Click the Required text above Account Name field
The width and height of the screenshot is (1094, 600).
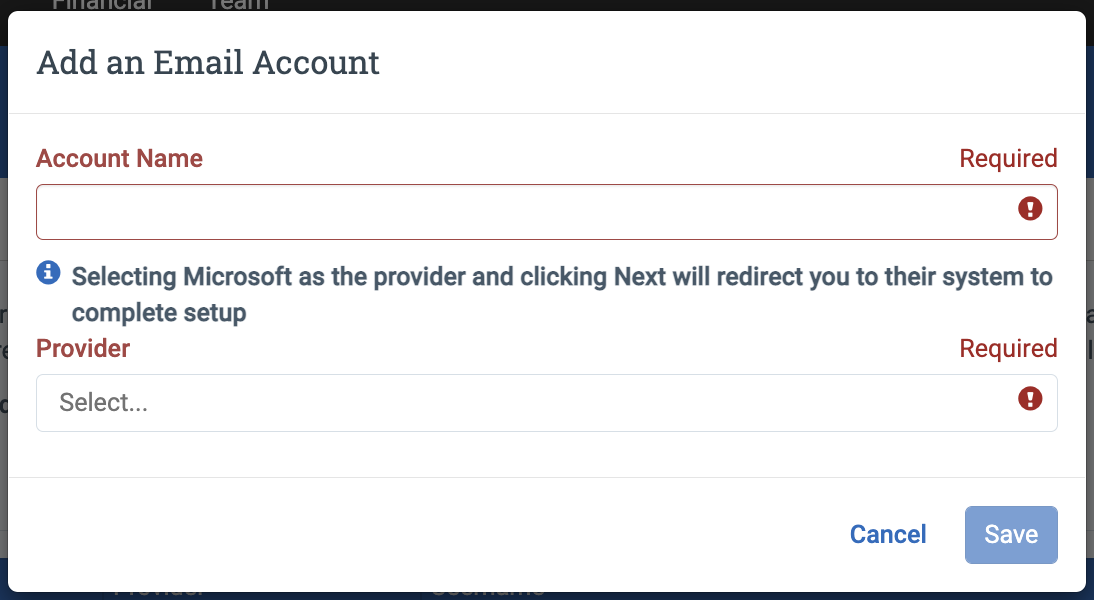[1008, 158]
